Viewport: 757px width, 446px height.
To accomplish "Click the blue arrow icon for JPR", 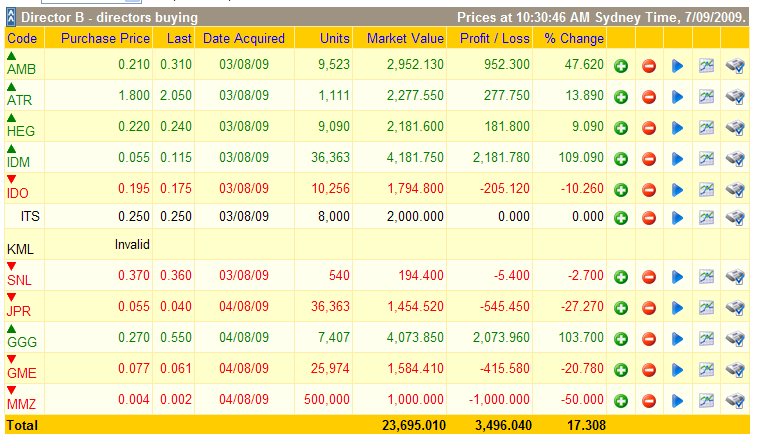I will click(x=677, y=307).
